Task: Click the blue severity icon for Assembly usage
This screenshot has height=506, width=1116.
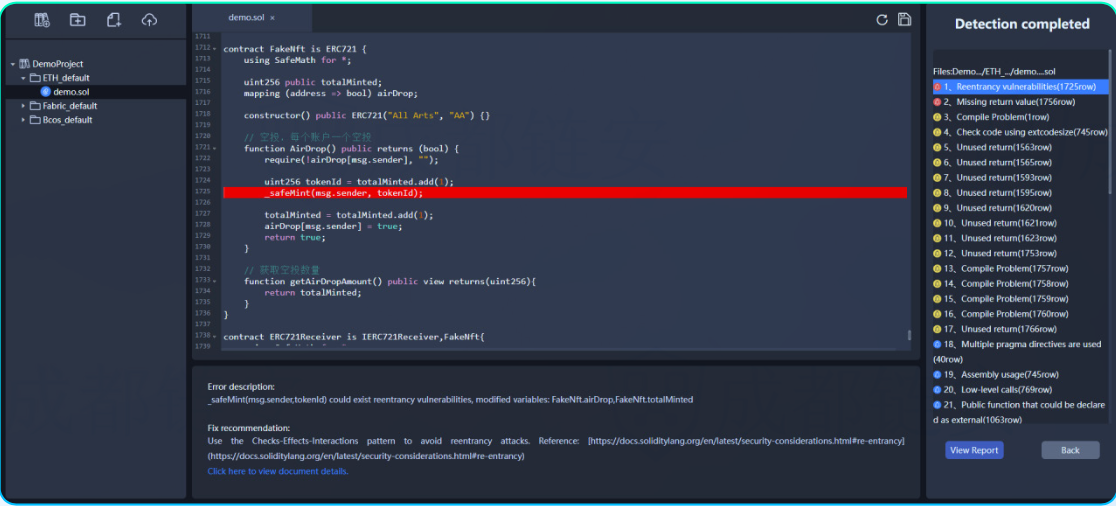Action: (937, 374)
